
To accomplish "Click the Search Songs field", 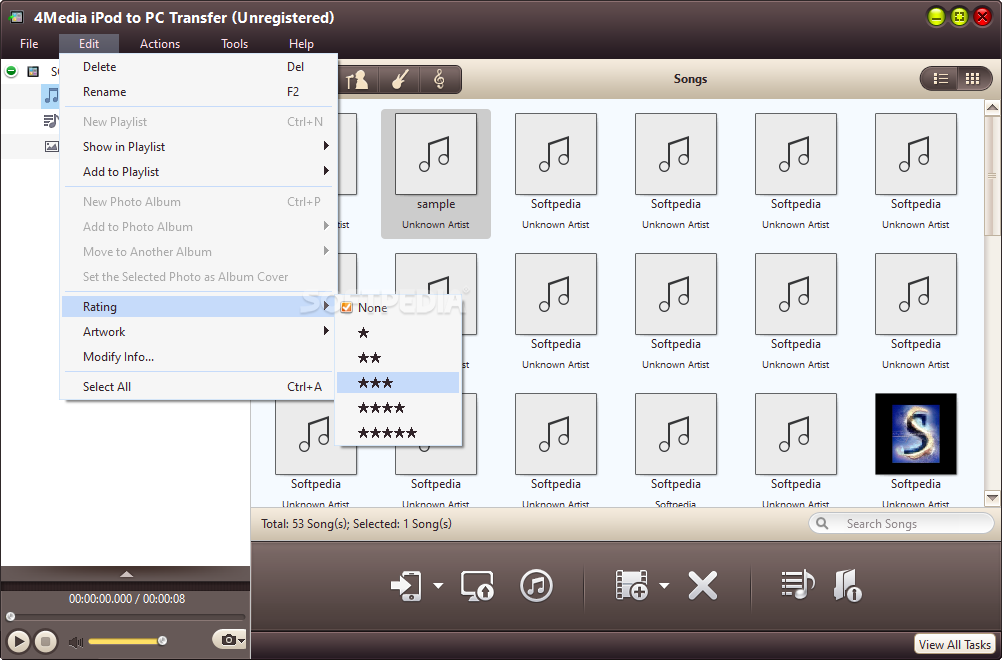I will 901,523.
